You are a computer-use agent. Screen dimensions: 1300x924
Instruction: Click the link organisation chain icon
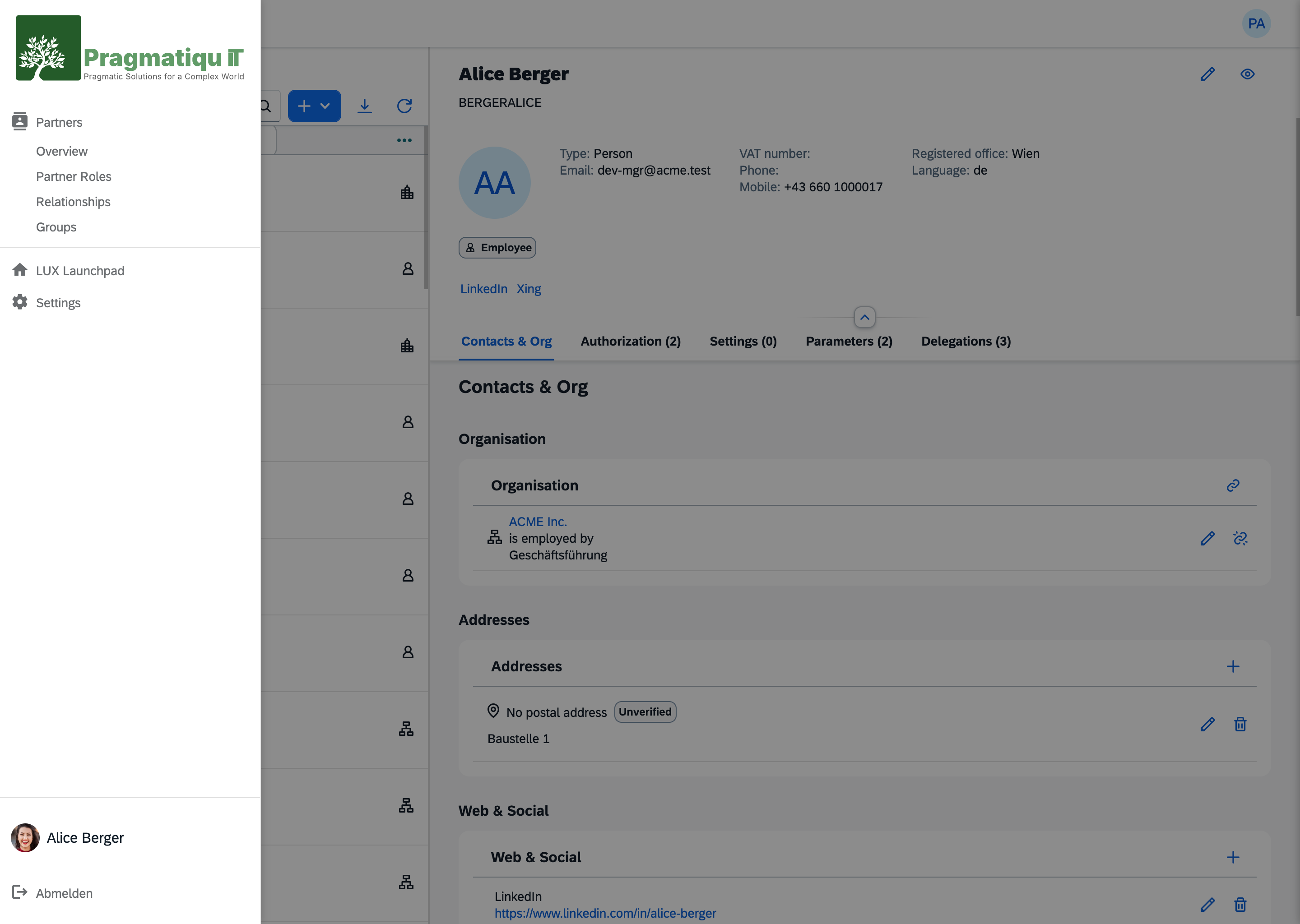[1233, 485]
